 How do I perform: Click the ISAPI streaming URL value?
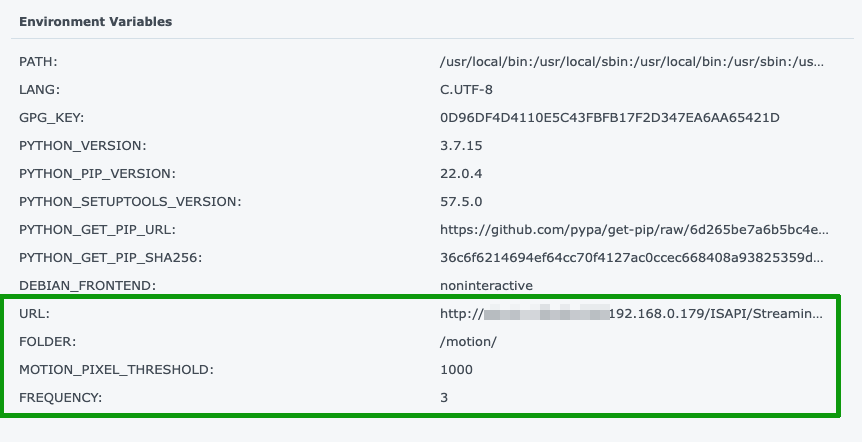coord(632,314)
